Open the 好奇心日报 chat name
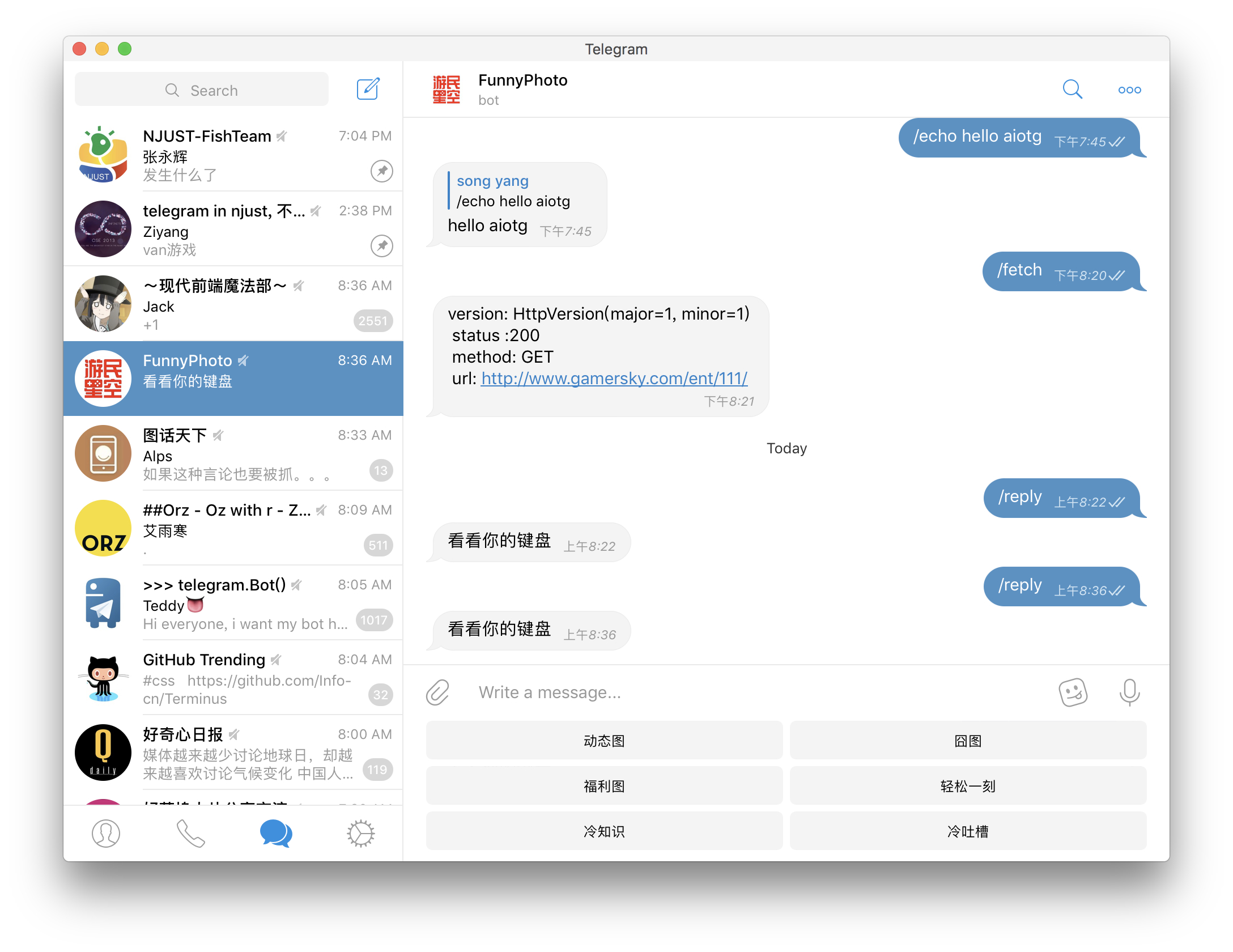Image resolution: width=1233 pixels, height=952 pixels. 182,734
